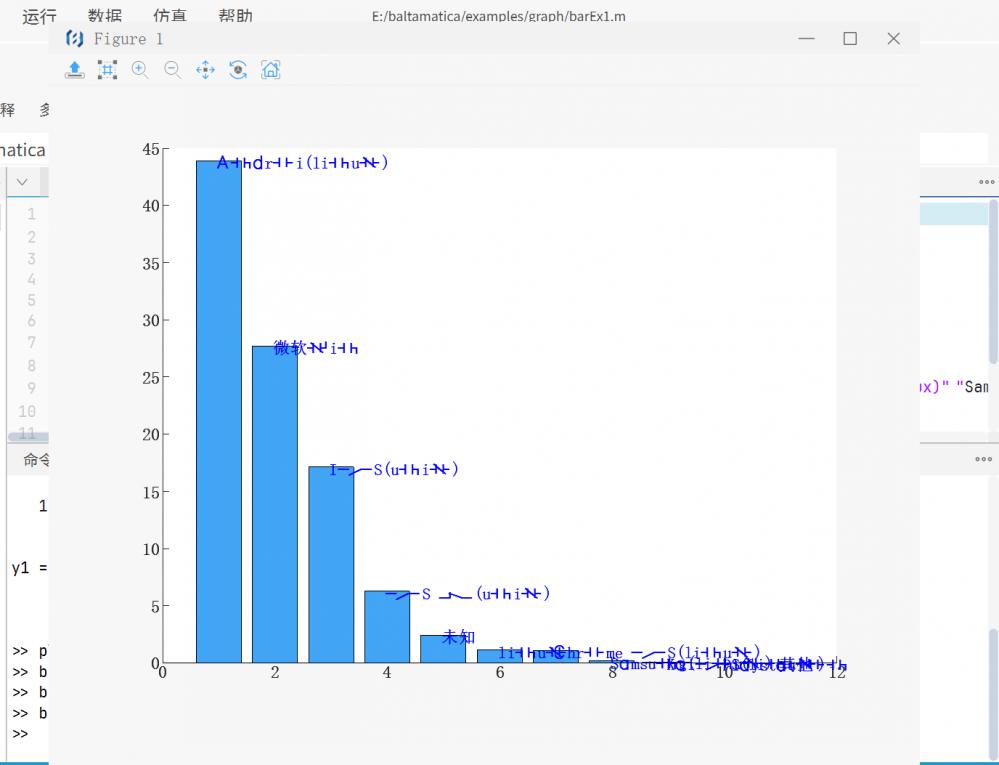This screenshot has width=999, height=765.
Task: Open the lower right panel ellipsis options
Action: 986,459
